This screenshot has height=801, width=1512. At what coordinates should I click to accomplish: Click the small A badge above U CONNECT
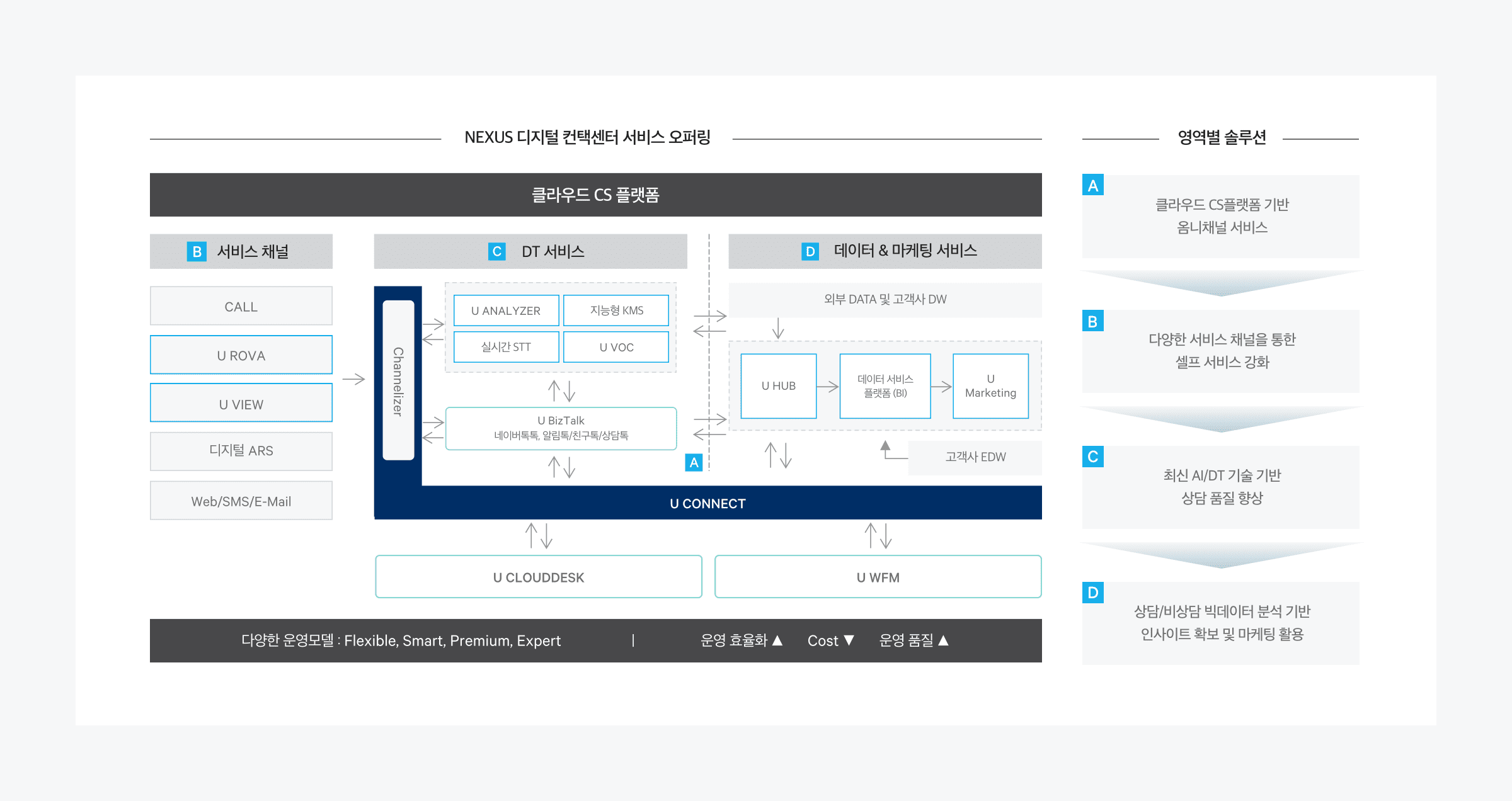(693, 462)
